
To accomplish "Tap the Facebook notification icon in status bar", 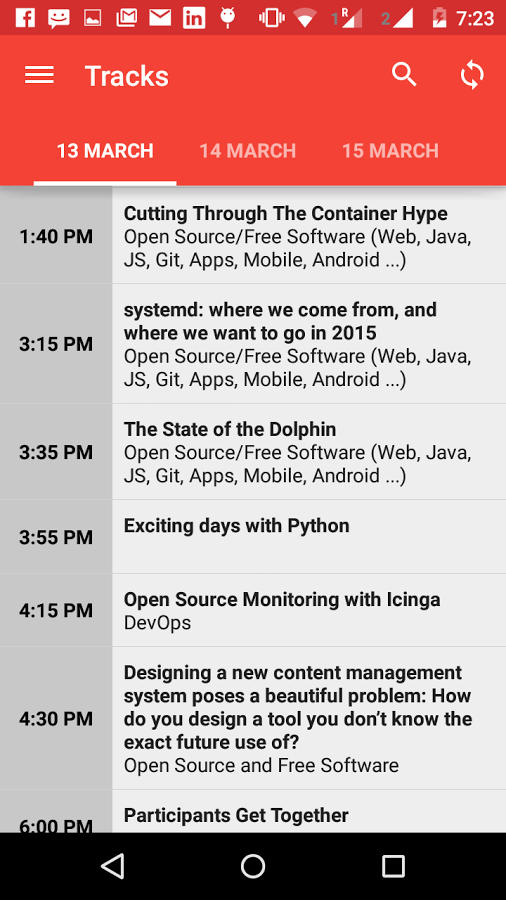I will 25,18.
